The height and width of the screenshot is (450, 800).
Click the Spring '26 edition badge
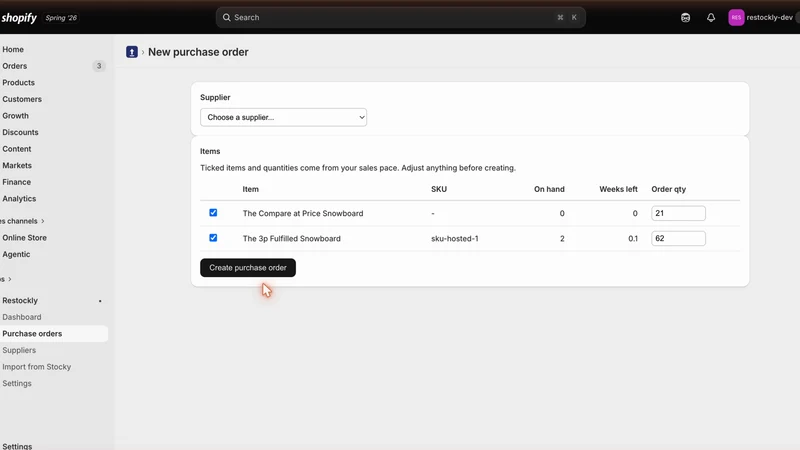(61, 18)
